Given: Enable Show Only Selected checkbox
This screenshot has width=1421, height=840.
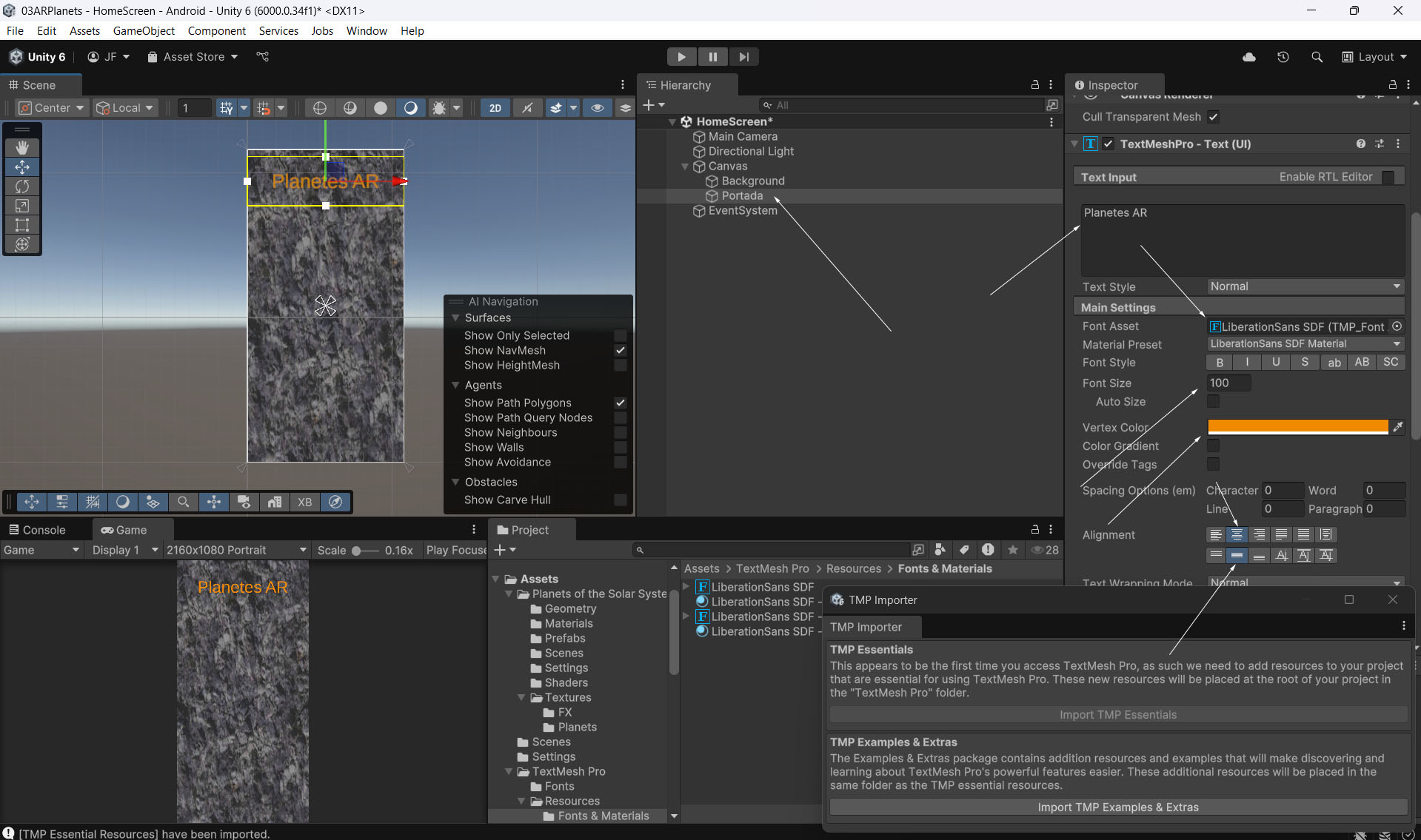Looking at the screenshot, I should pyautogui.click(x=620, y=336).
